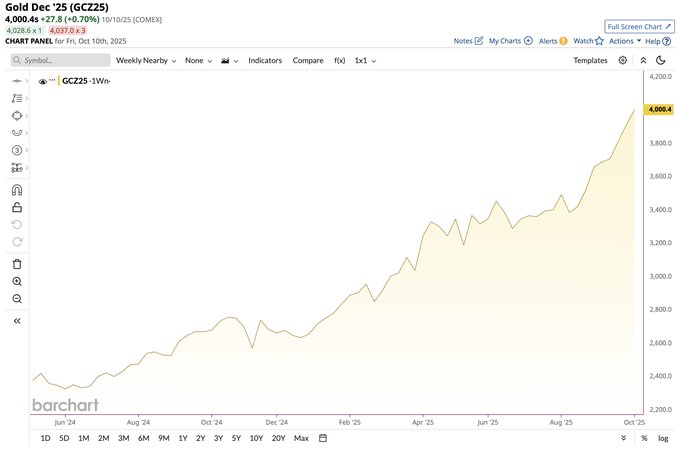The height and width of the screenshot is (449, 680).
Task: Collapse the left drawing tools sidebar
Action: 17,321
